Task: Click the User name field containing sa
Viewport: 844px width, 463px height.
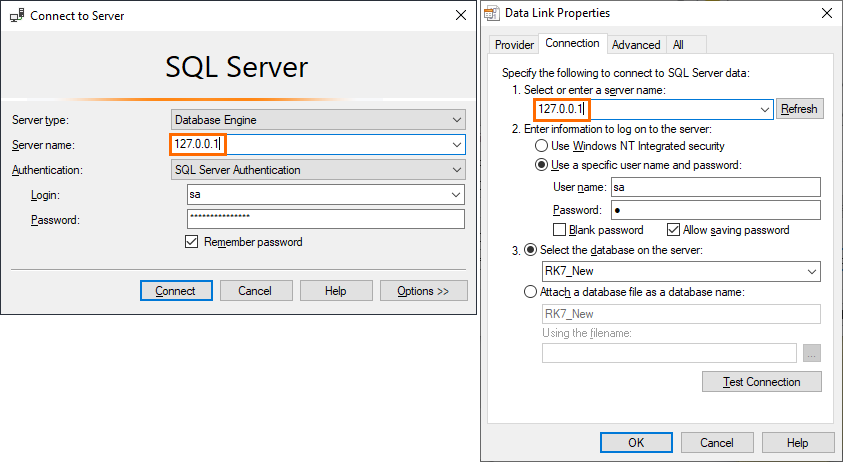Action: tap(716, 187)
